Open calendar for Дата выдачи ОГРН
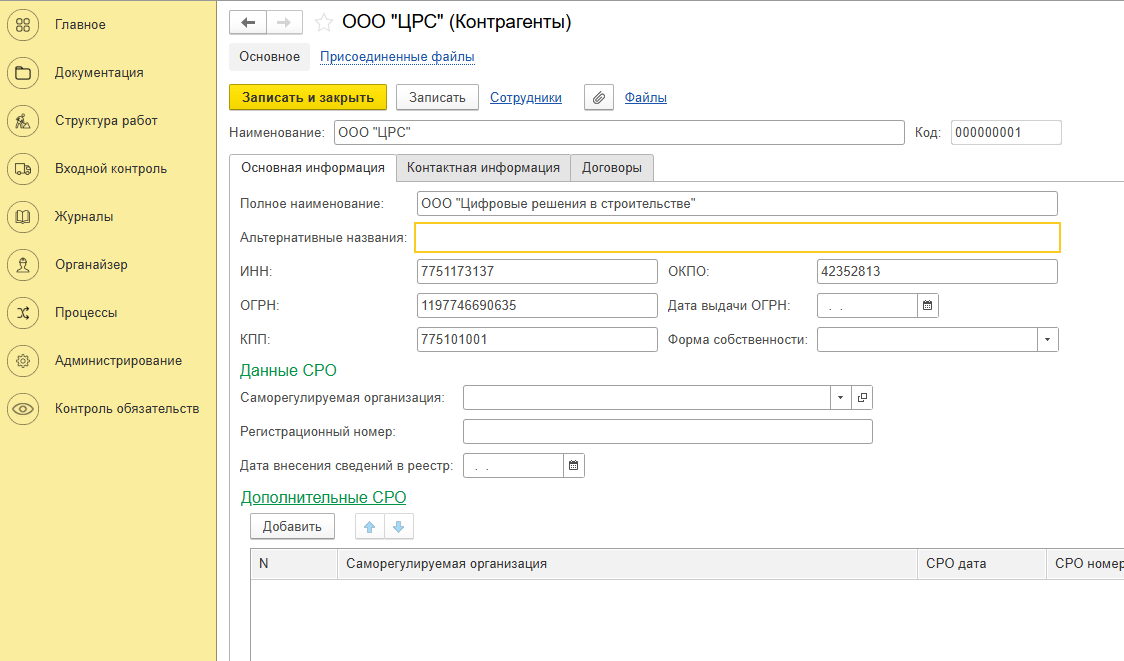This screenshot has height=661, width=1124. coord(927,305)
